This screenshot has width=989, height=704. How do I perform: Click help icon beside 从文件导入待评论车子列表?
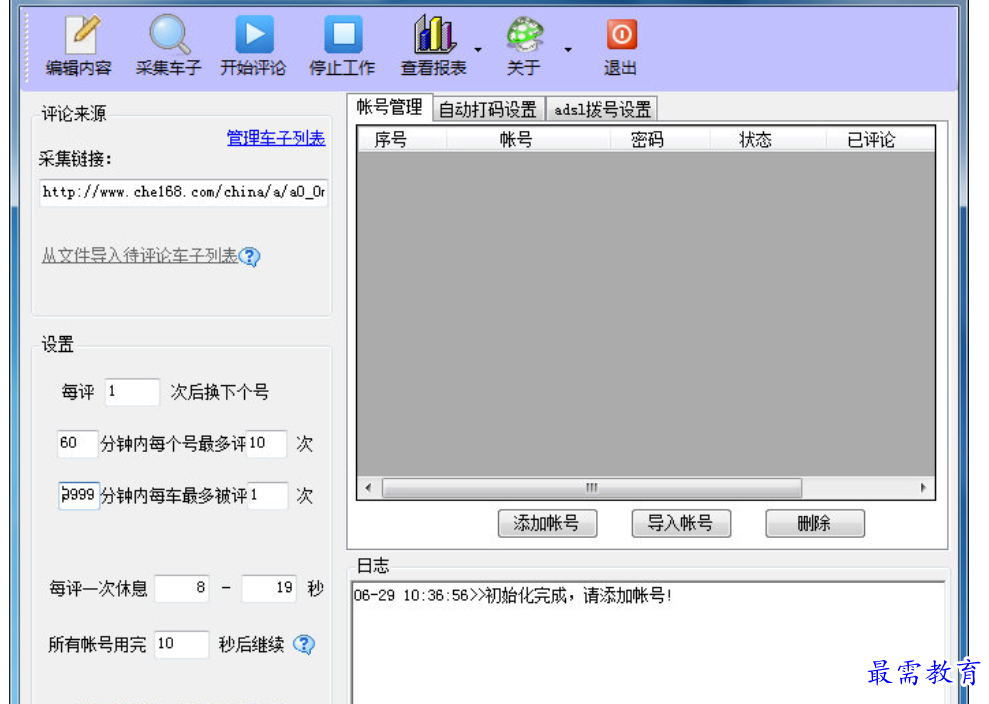click(x=250, y=257)
